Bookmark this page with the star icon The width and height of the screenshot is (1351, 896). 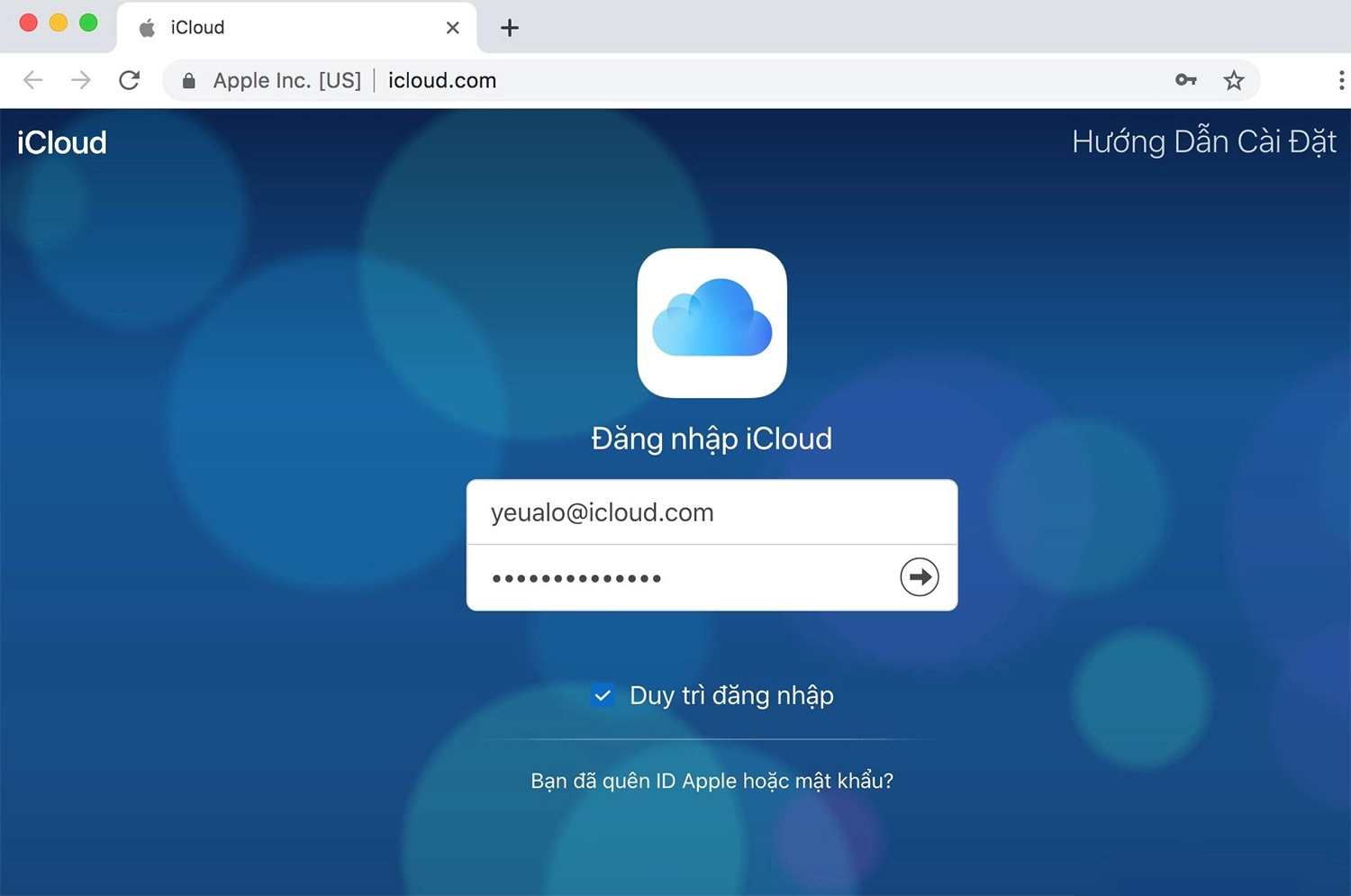point(1234,80)
